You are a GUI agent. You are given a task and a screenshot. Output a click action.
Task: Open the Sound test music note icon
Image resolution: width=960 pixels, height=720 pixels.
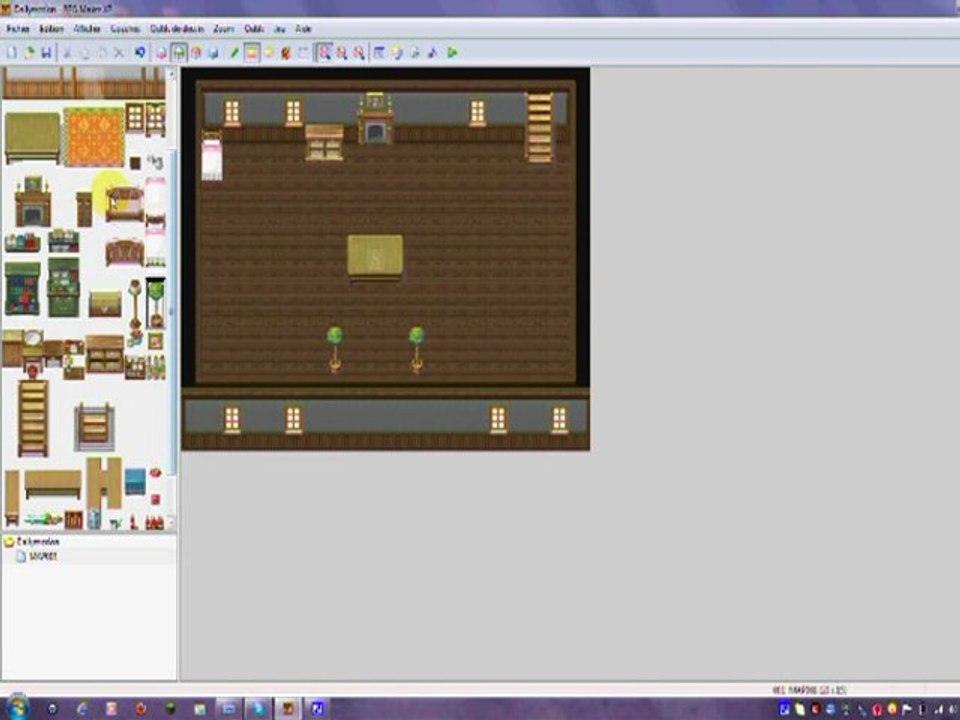click(433, 53)
